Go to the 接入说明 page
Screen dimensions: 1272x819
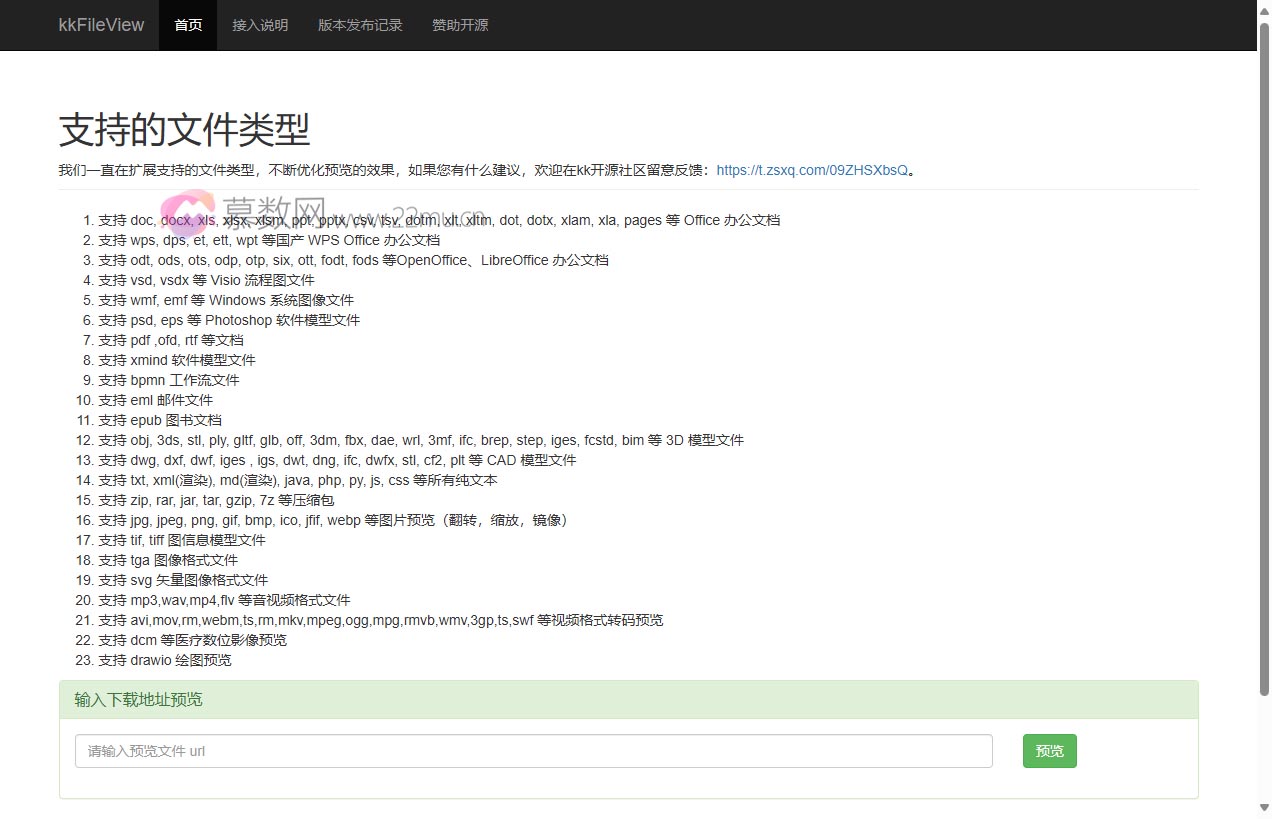coord(260,25)
